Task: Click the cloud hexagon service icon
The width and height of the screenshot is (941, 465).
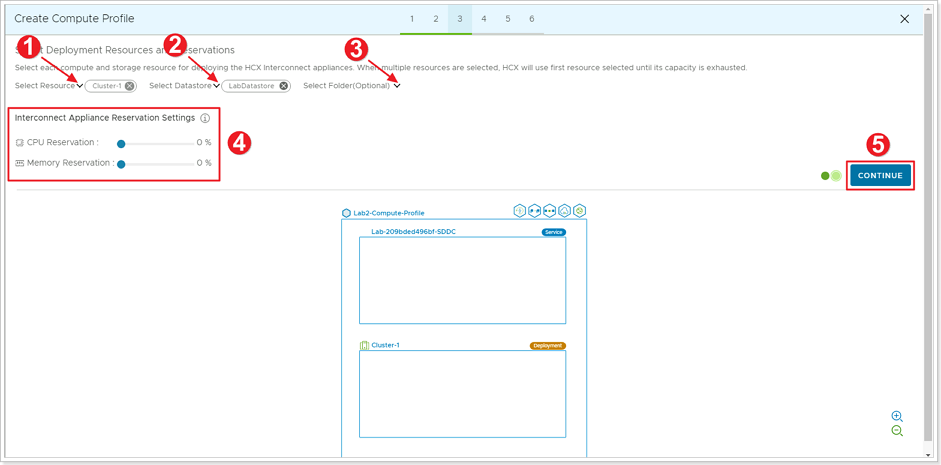Action: click(x=564, y=211)
